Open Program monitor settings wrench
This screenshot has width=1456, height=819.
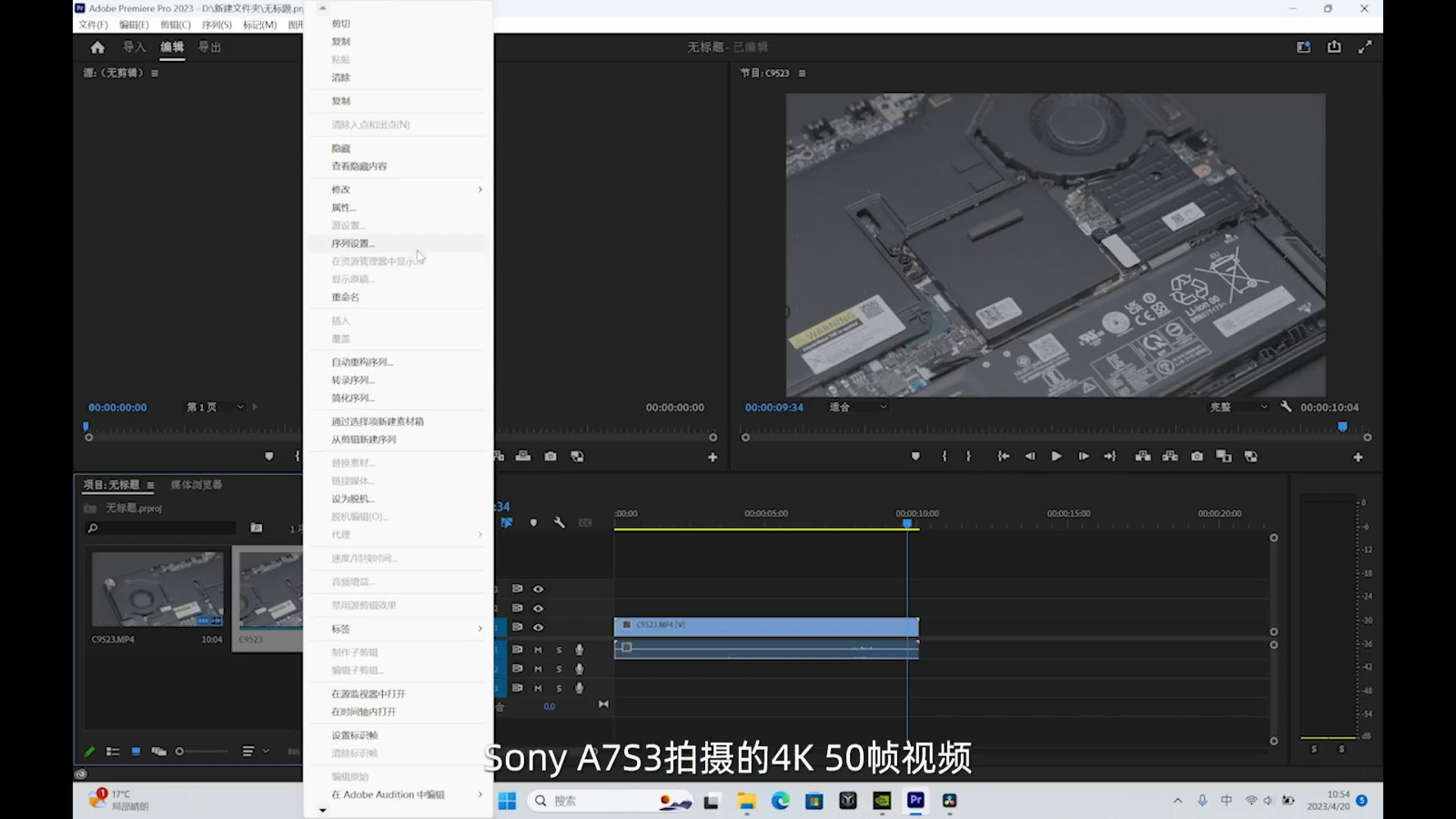pos(1286,407)
